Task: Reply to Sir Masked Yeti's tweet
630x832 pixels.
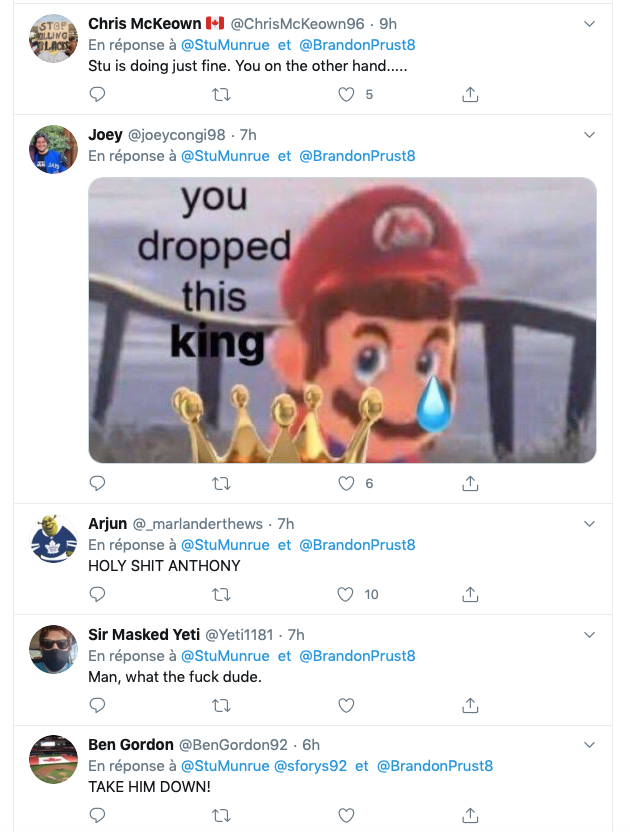Action: click(x=97, y=705)
